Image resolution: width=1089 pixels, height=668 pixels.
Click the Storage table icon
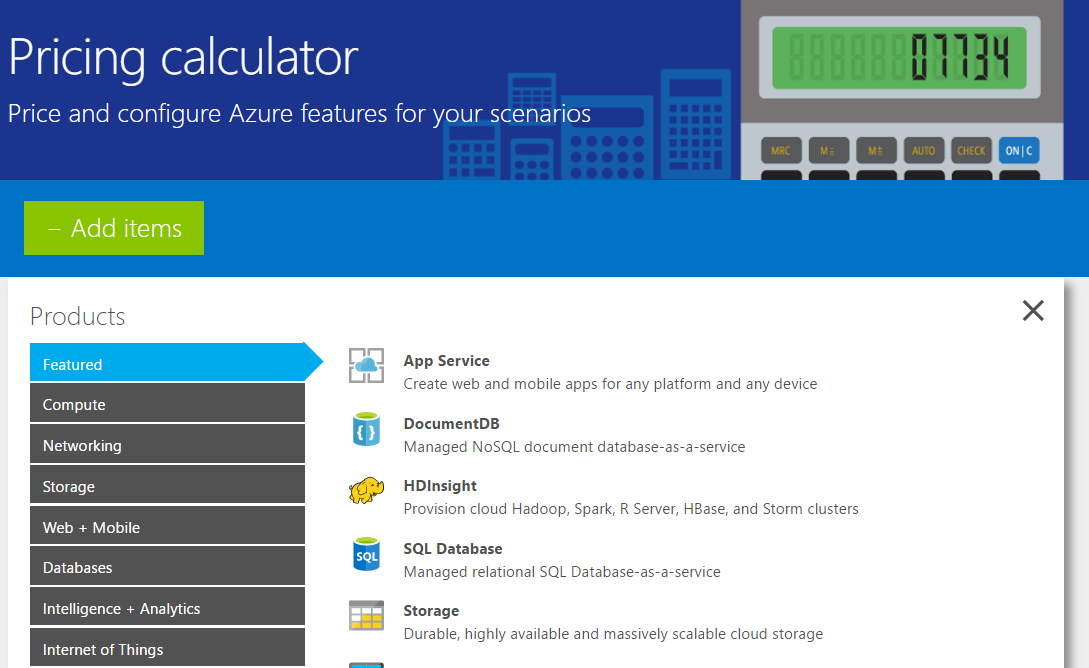[x=366, y=615]
